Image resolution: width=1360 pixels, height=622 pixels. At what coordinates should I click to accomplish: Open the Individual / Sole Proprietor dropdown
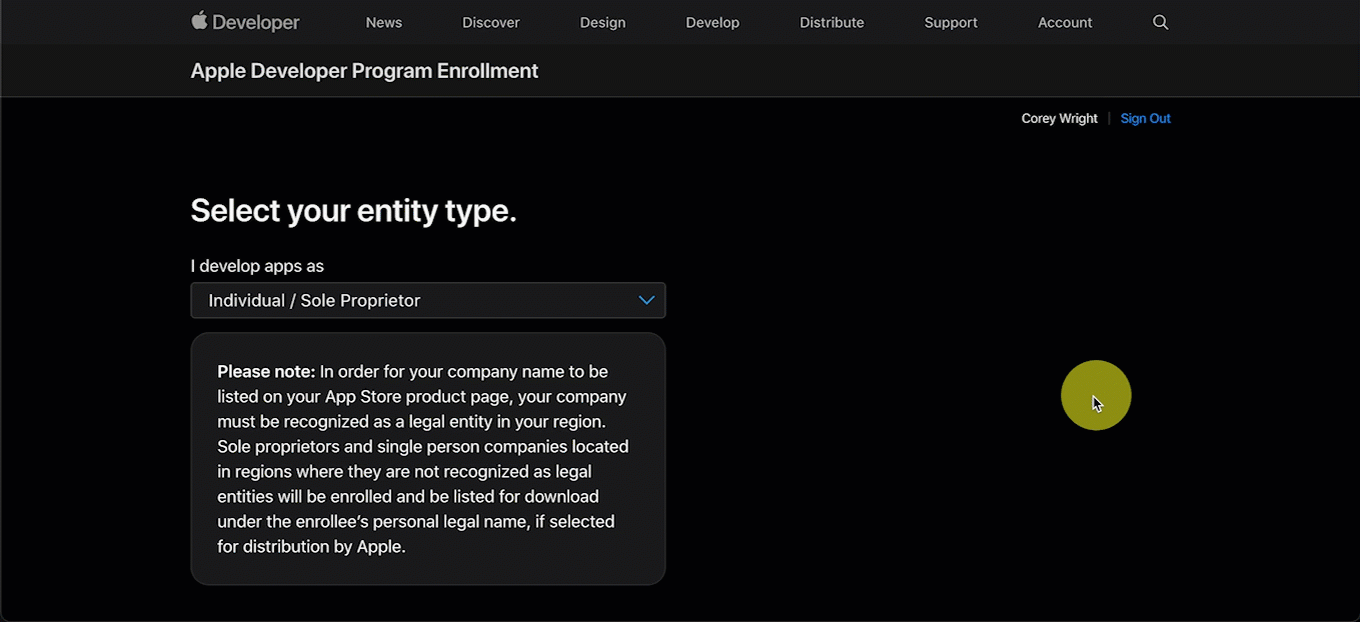point(427,300)
